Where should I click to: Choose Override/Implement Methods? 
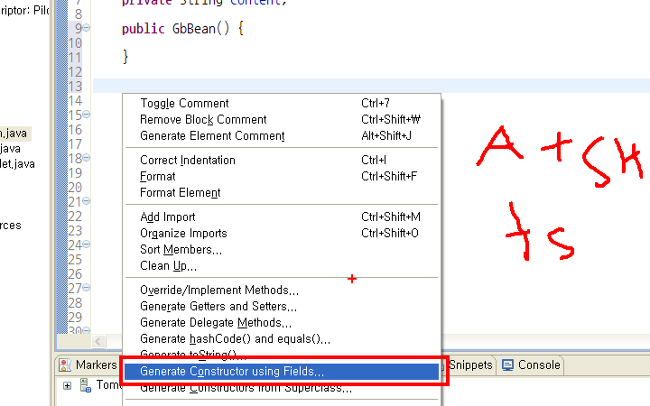click(x=282, y=290)
